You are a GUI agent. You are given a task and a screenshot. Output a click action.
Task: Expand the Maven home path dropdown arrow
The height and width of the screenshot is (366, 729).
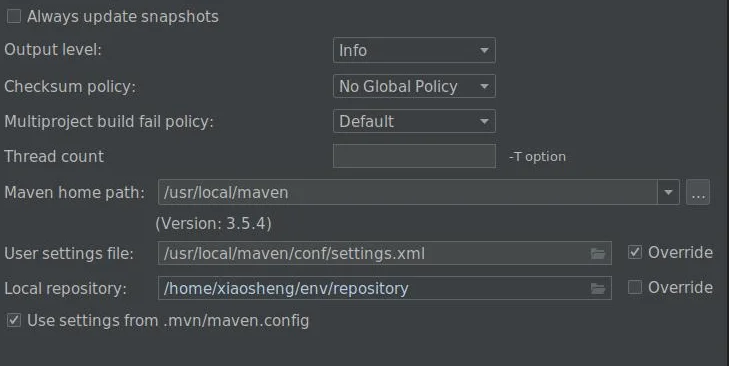point(669,192)
